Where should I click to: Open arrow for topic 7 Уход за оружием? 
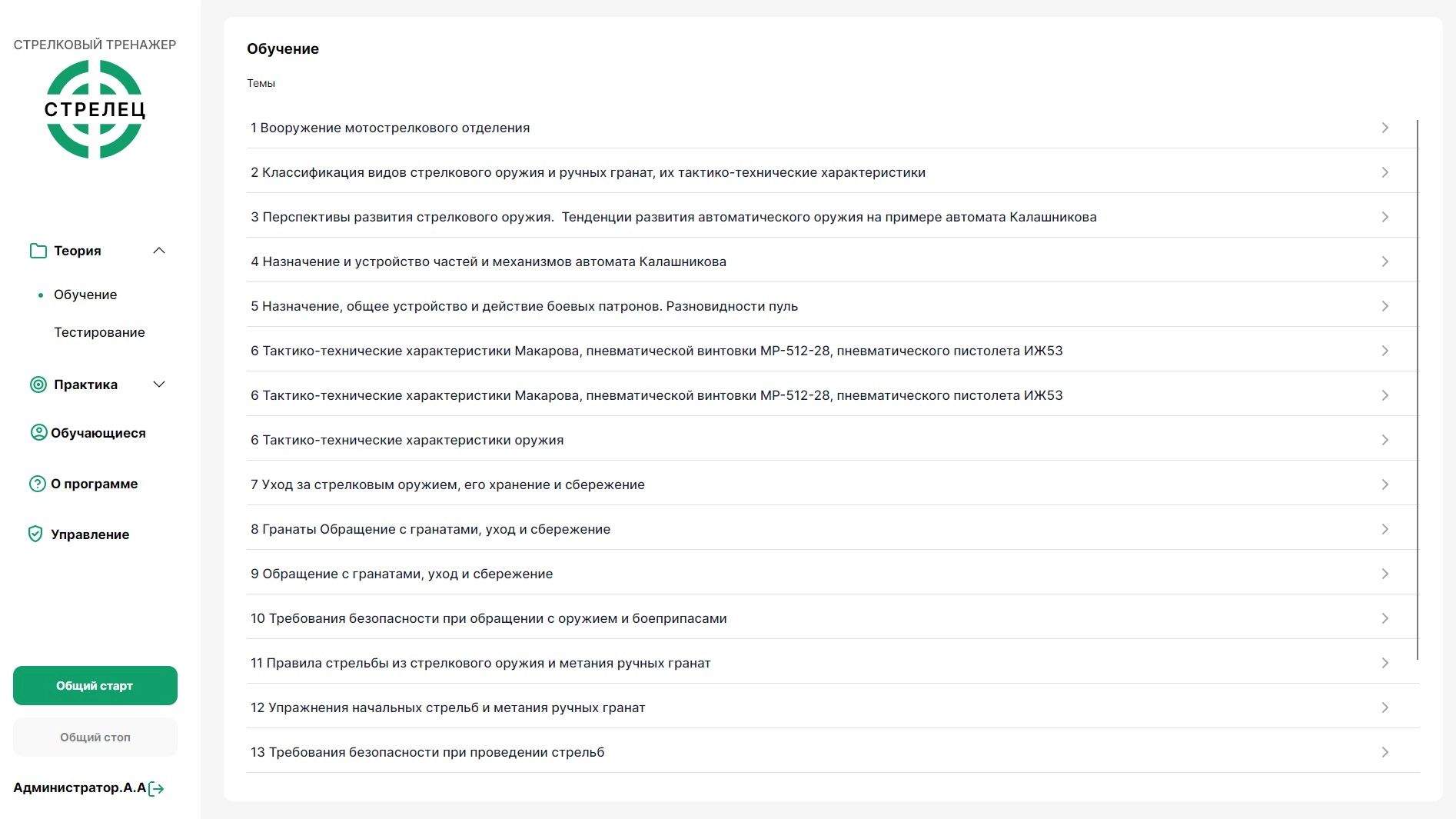[x=1385, y=484]
